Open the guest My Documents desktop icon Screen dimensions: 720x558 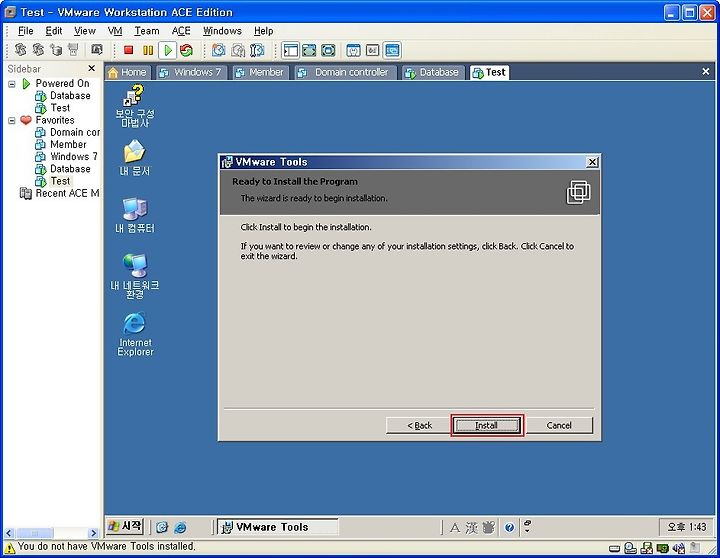point(134,158)
